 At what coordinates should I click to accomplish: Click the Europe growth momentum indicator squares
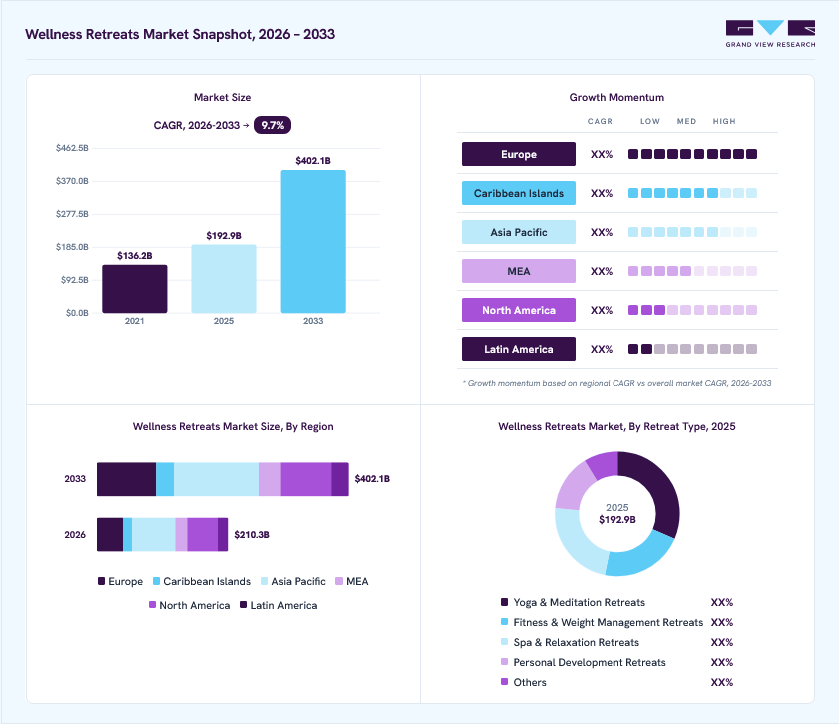(x=692, y=154)
